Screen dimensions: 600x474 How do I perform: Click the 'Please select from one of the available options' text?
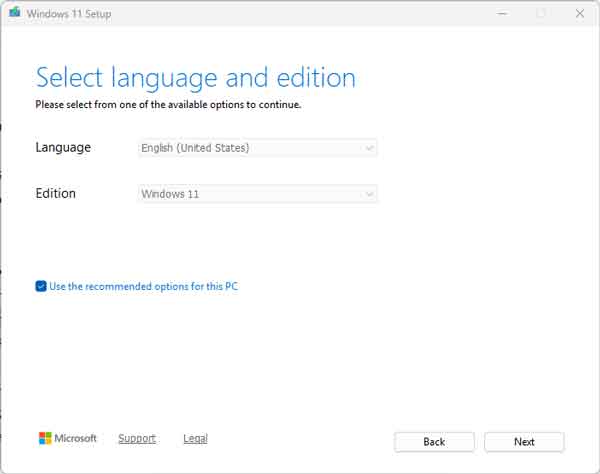(x=168, y=104)
